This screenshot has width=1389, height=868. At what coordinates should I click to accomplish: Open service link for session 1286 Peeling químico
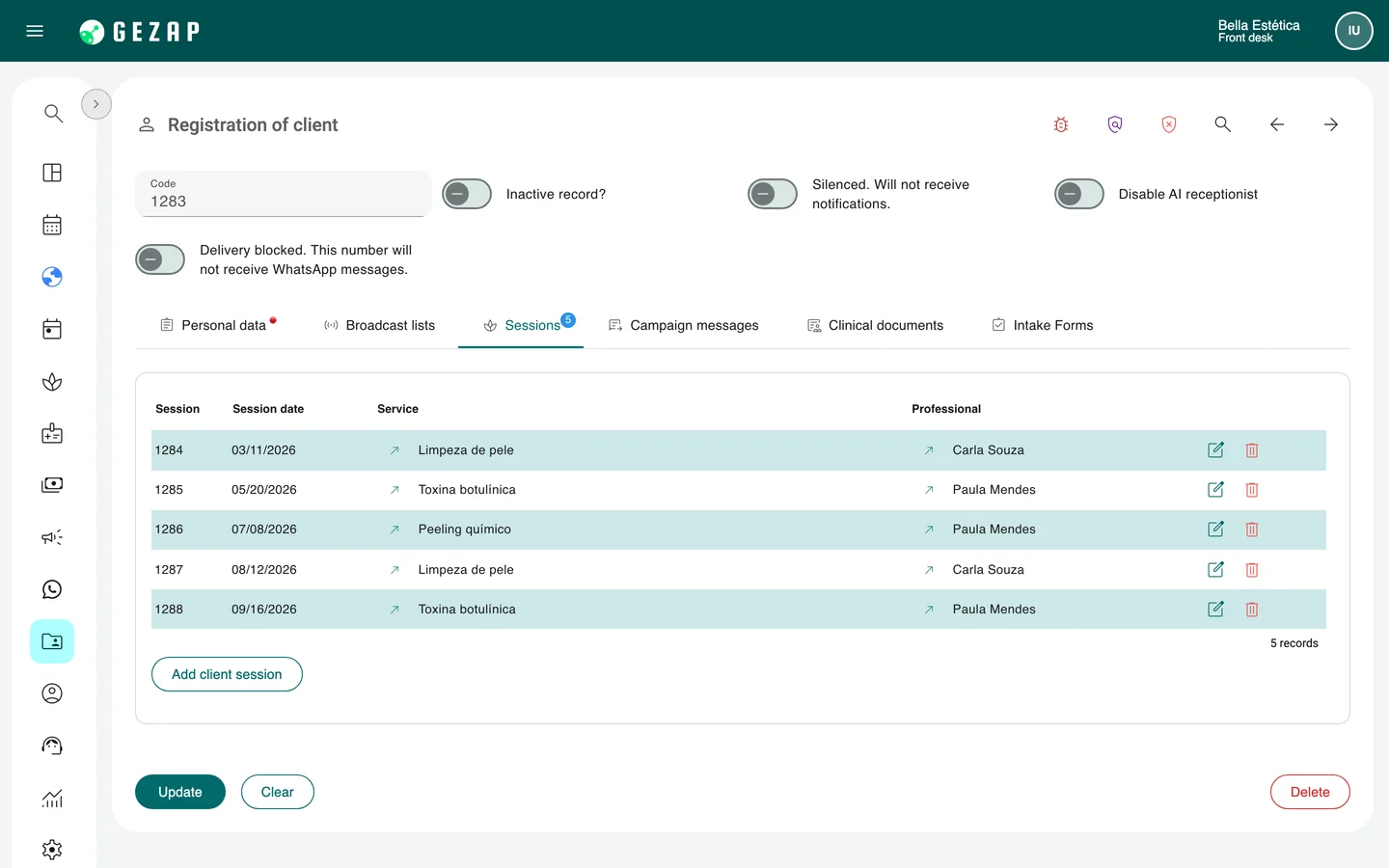click(395, 529)
